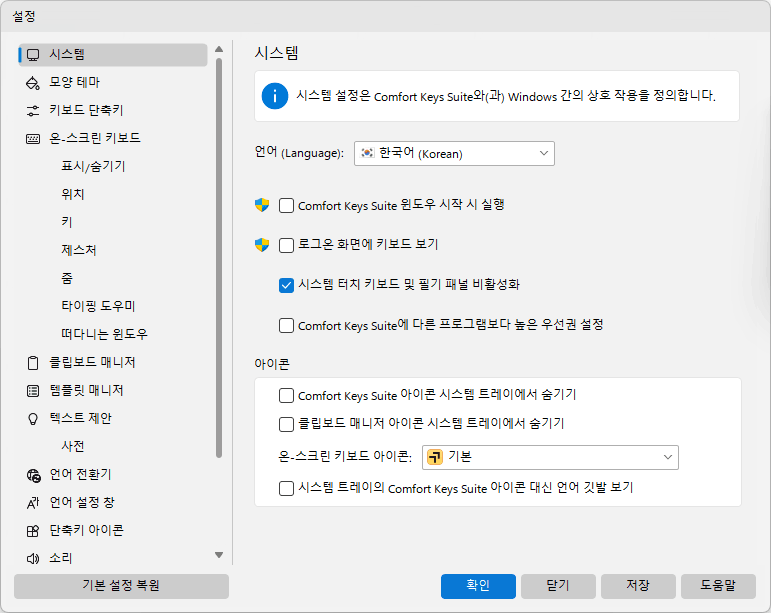Screen dimensions: 771x613
Task: Click the sidebar vertical scrollbar thumb
Action: pos(219,258)
